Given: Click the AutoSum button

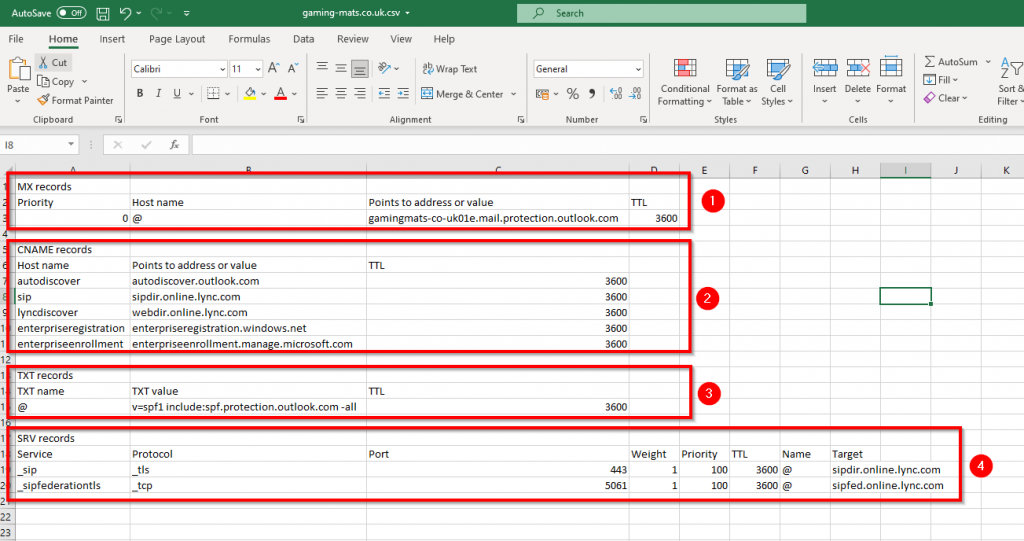Looking at the screenshot, I should [951, 61].
